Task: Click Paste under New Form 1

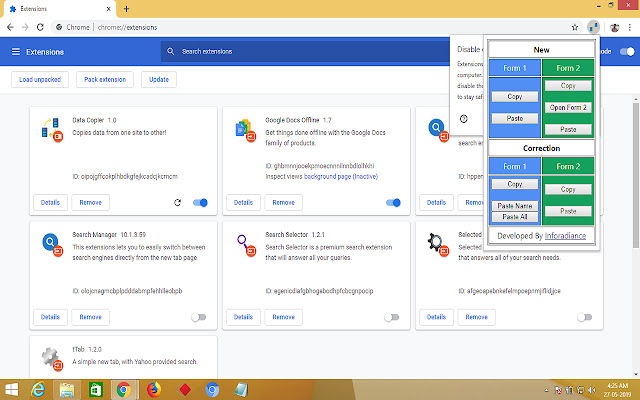Action: click(x=515, y=118)
